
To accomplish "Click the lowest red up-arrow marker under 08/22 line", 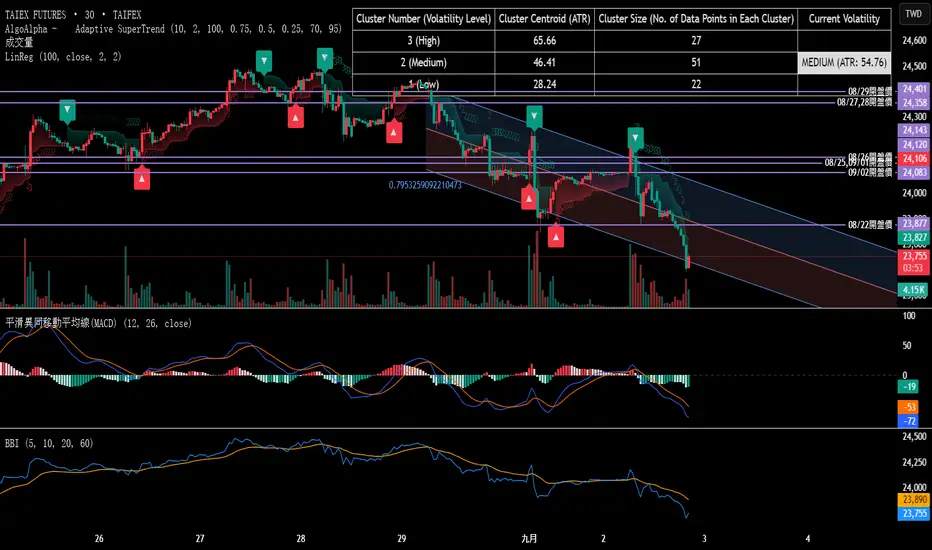I will tap(556, 237).
